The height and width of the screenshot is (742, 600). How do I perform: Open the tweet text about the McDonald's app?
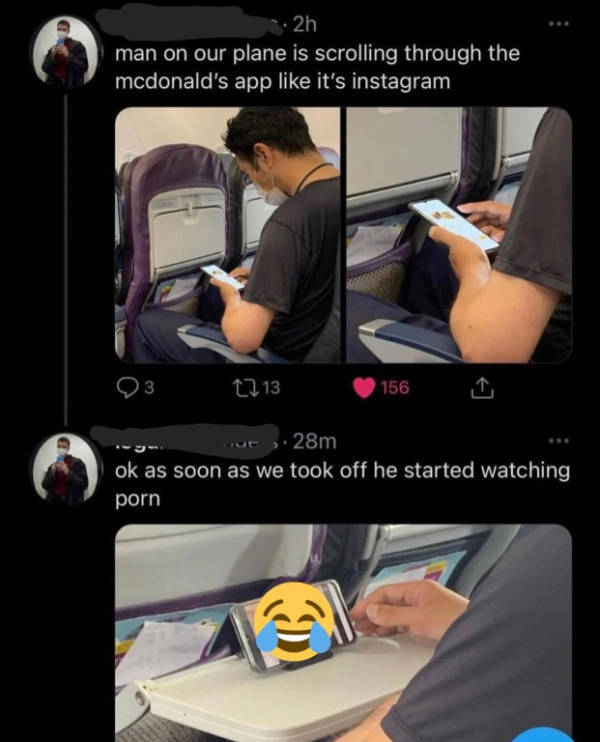318,67
